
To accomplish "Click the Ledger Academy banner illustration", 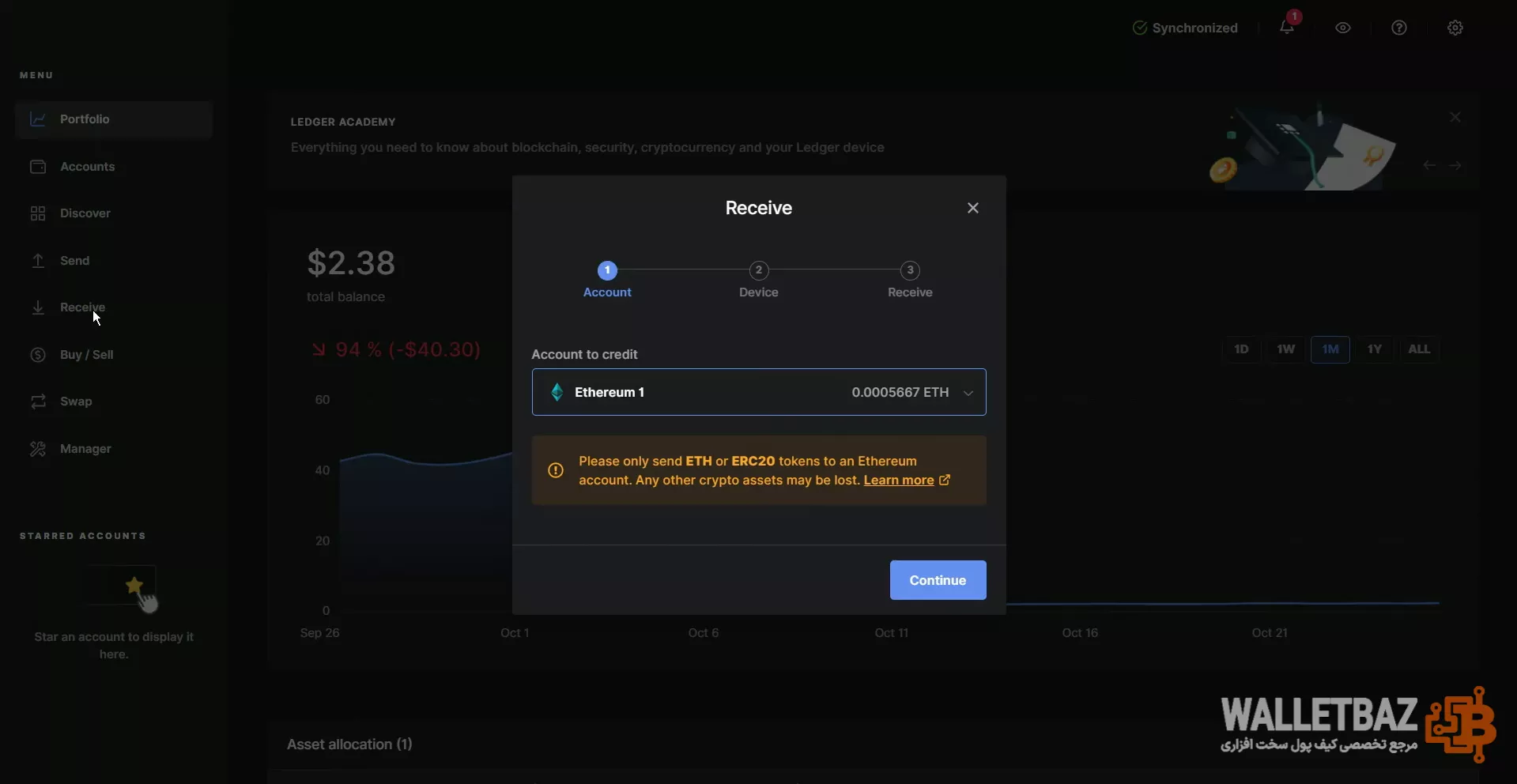I will [x=1304, y=149].
